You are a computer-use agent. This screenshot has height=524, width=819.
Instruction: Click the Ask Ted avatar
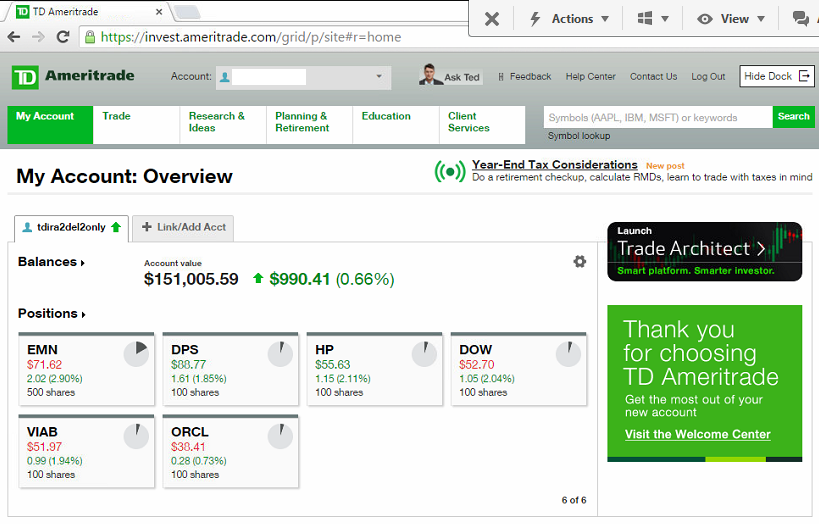(429, 75)
